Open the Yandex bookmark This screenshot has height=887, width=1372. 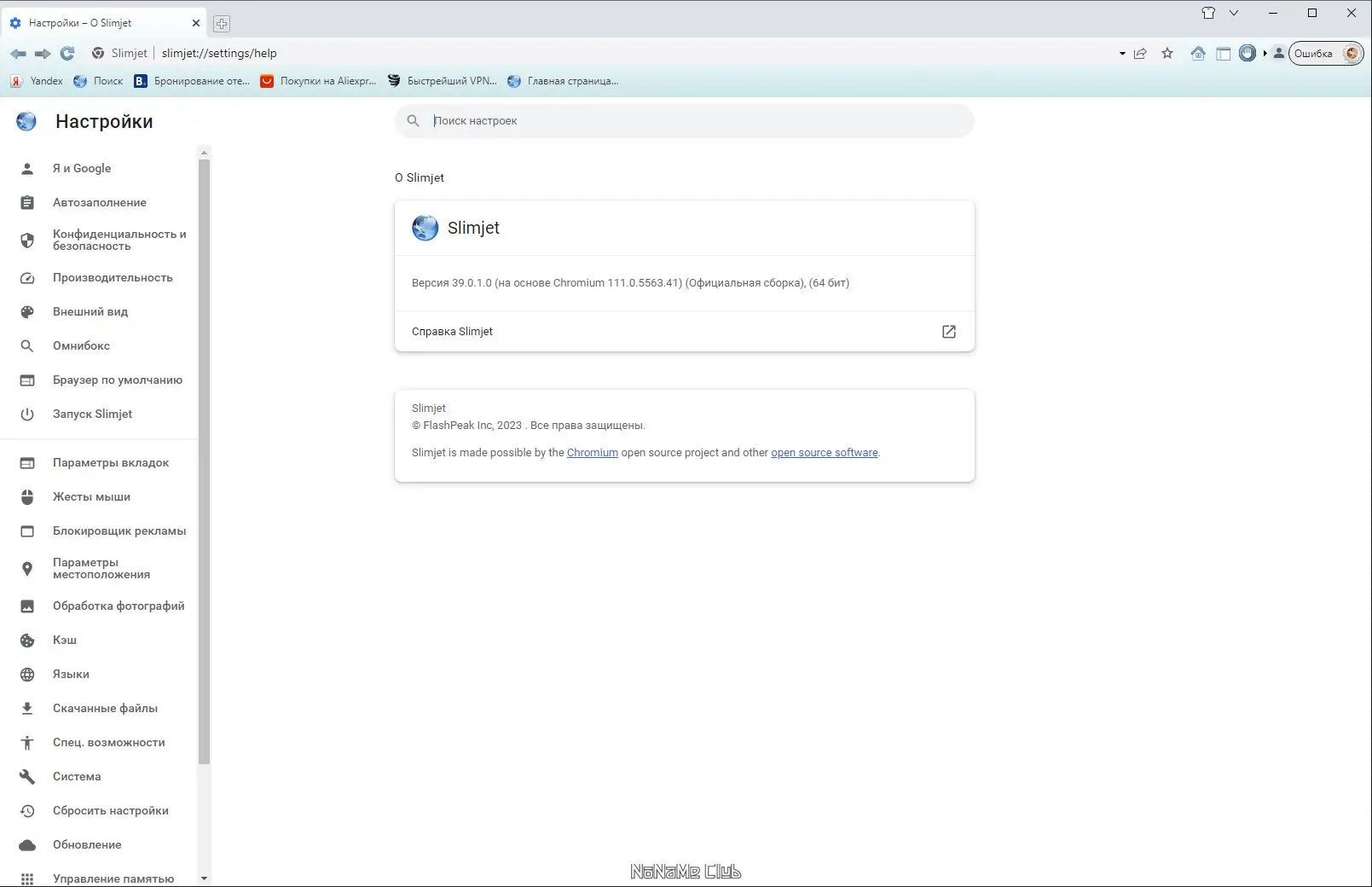click(37, 81)
